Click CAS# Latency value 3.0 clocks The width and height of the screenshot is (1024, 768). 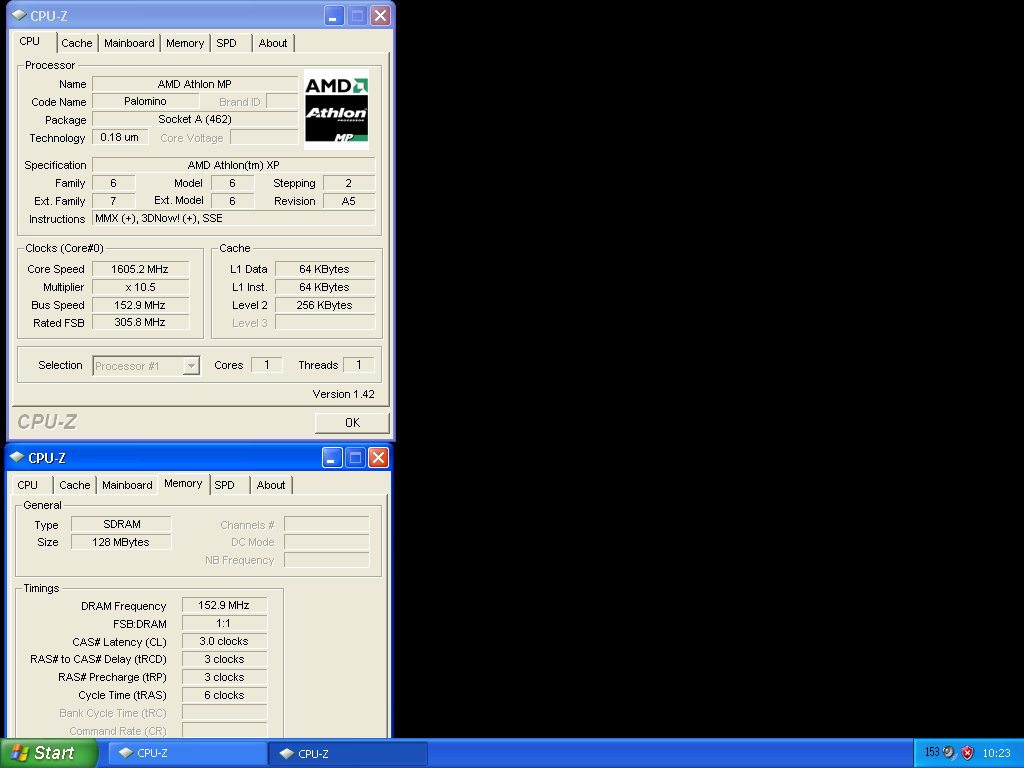(x=224, y=641)
